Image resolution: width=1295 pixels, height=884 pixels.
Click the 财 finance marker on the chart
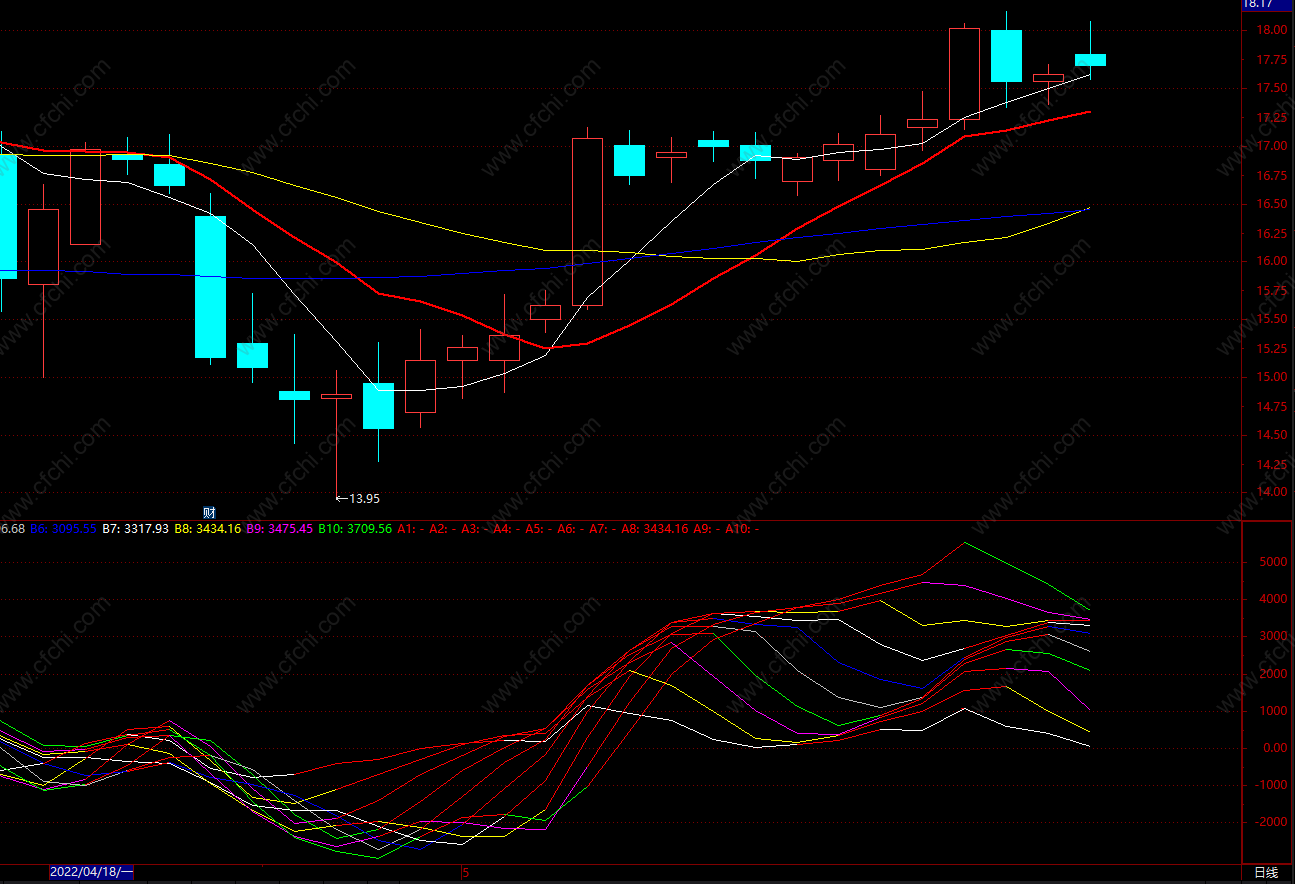209,512
